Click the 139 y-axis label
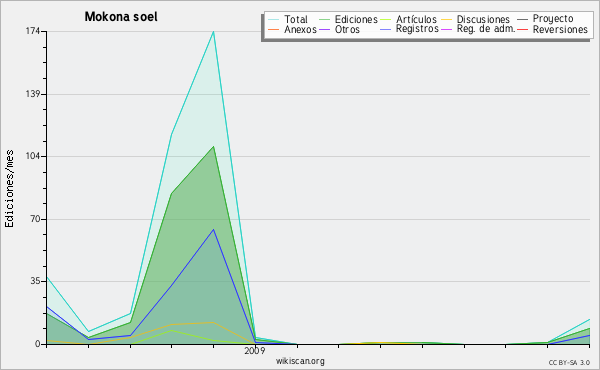The height and width of the screenshot is (370, 600). [33, 94]
